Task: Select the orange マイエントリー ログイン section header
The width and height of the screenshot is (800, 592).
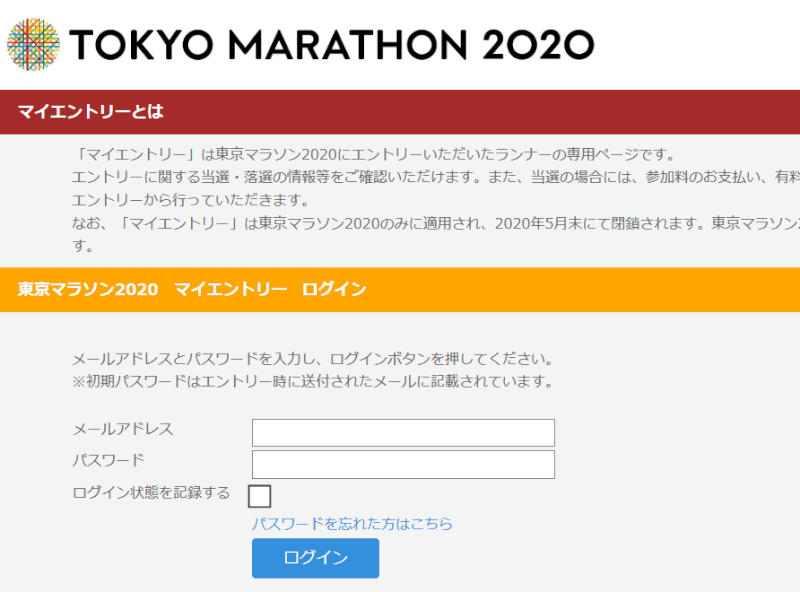Action: pos(400,289)
